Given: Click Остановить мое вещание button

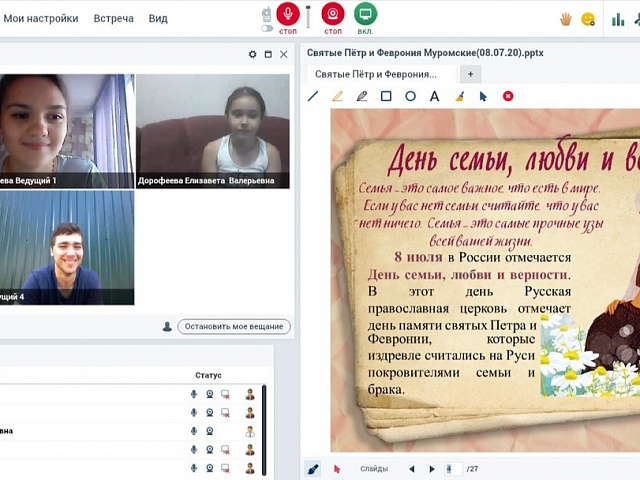Looking at the screenshot, I should (x=234, y=327).
